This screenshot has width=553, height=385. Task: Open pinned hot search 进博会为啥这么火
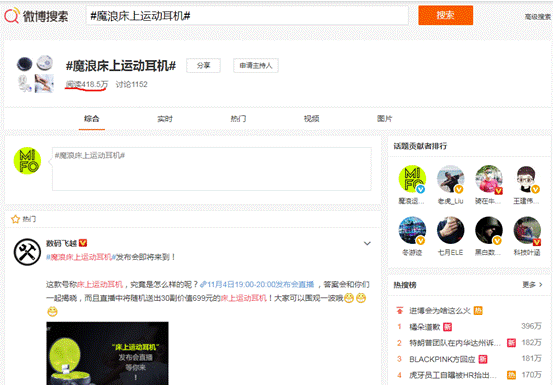click(440, 311)
